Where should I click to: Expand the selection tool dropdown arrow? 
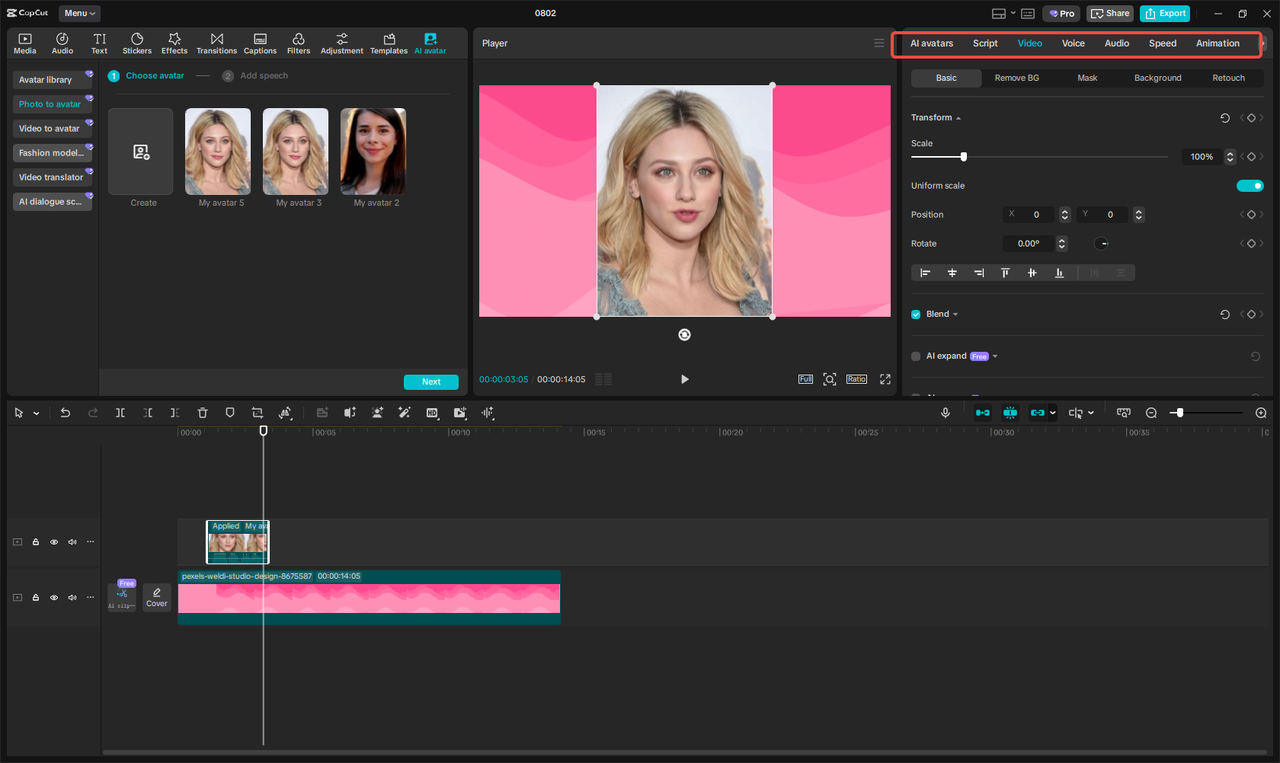tap(37, 413)
